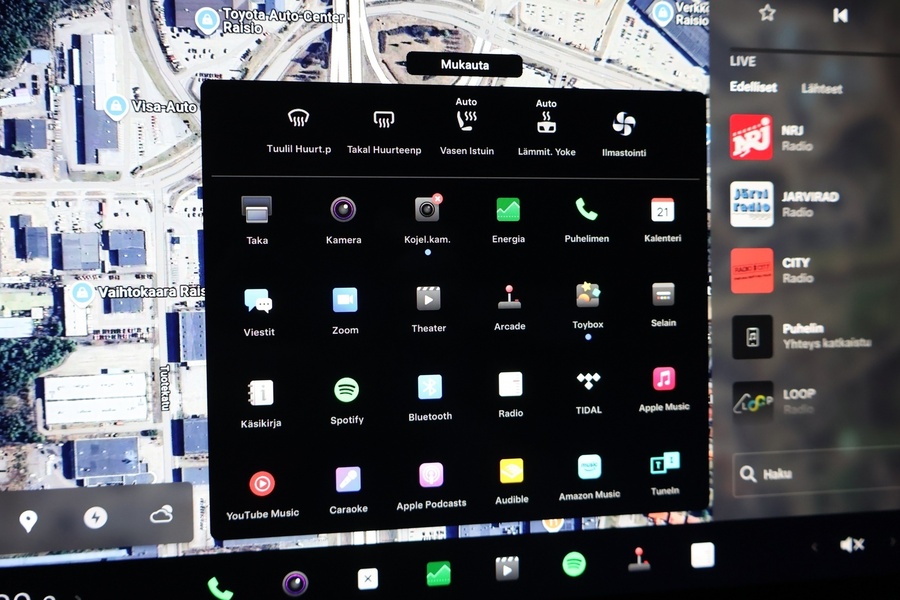The height and width of the screenshot is (600, 900).
Task: Toggle the Lämmit. Yoke steering heater
Action: click(x=546, y=122)
